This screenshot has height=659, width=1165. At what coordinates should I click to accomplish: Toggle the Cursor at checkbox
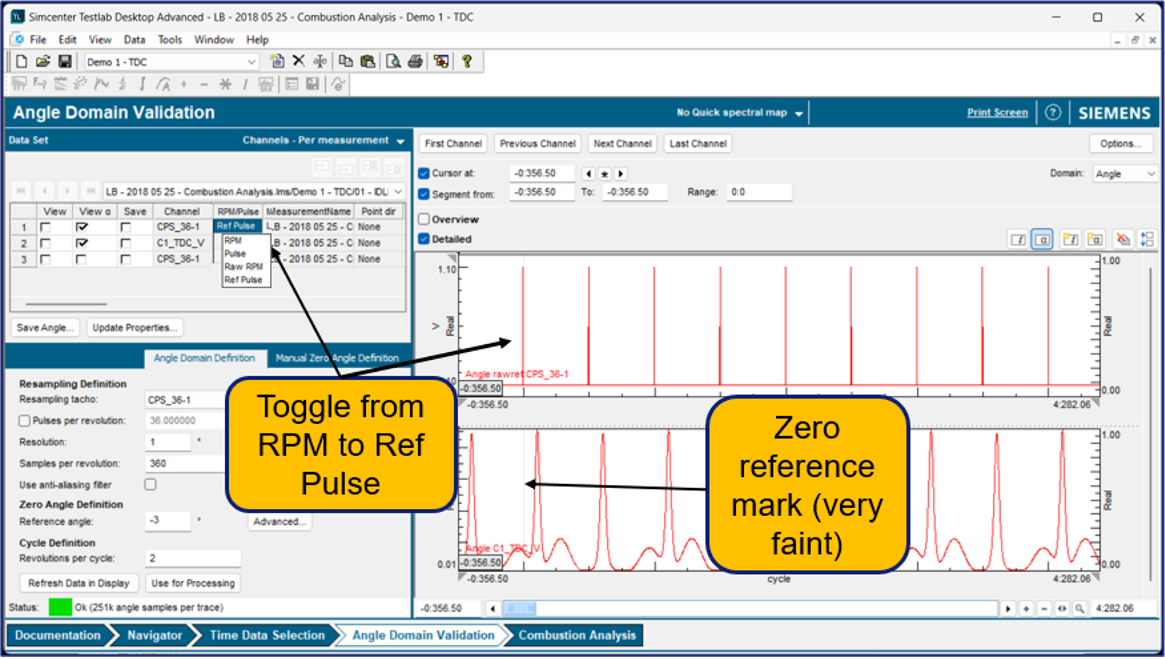click(424, 173)
